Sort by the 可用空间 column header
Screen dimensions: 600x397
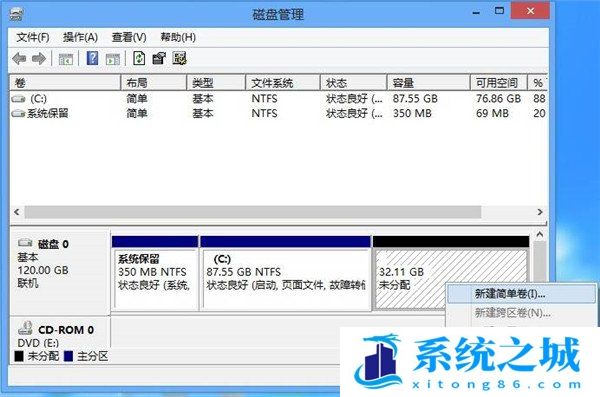499,83
